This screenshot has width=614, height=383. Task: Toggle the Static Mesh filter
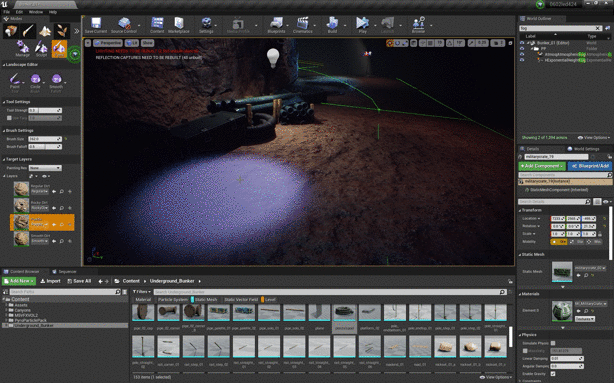point(205,300)
